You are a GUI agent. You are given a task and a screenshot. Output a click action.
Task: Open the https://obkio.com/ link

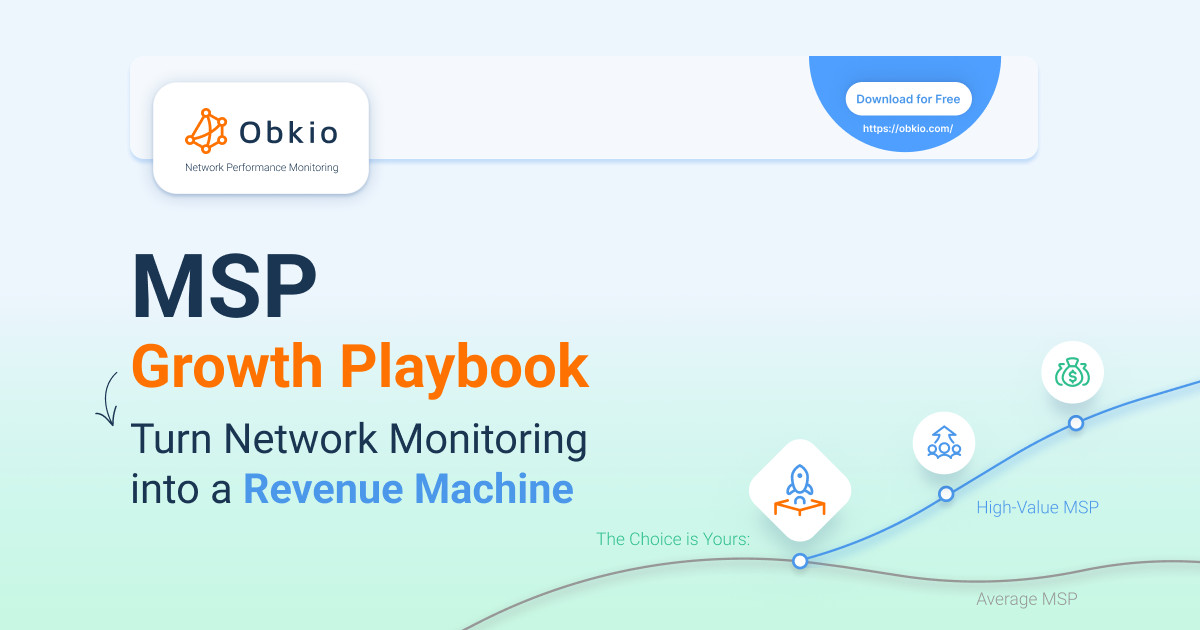pos(909,128)
